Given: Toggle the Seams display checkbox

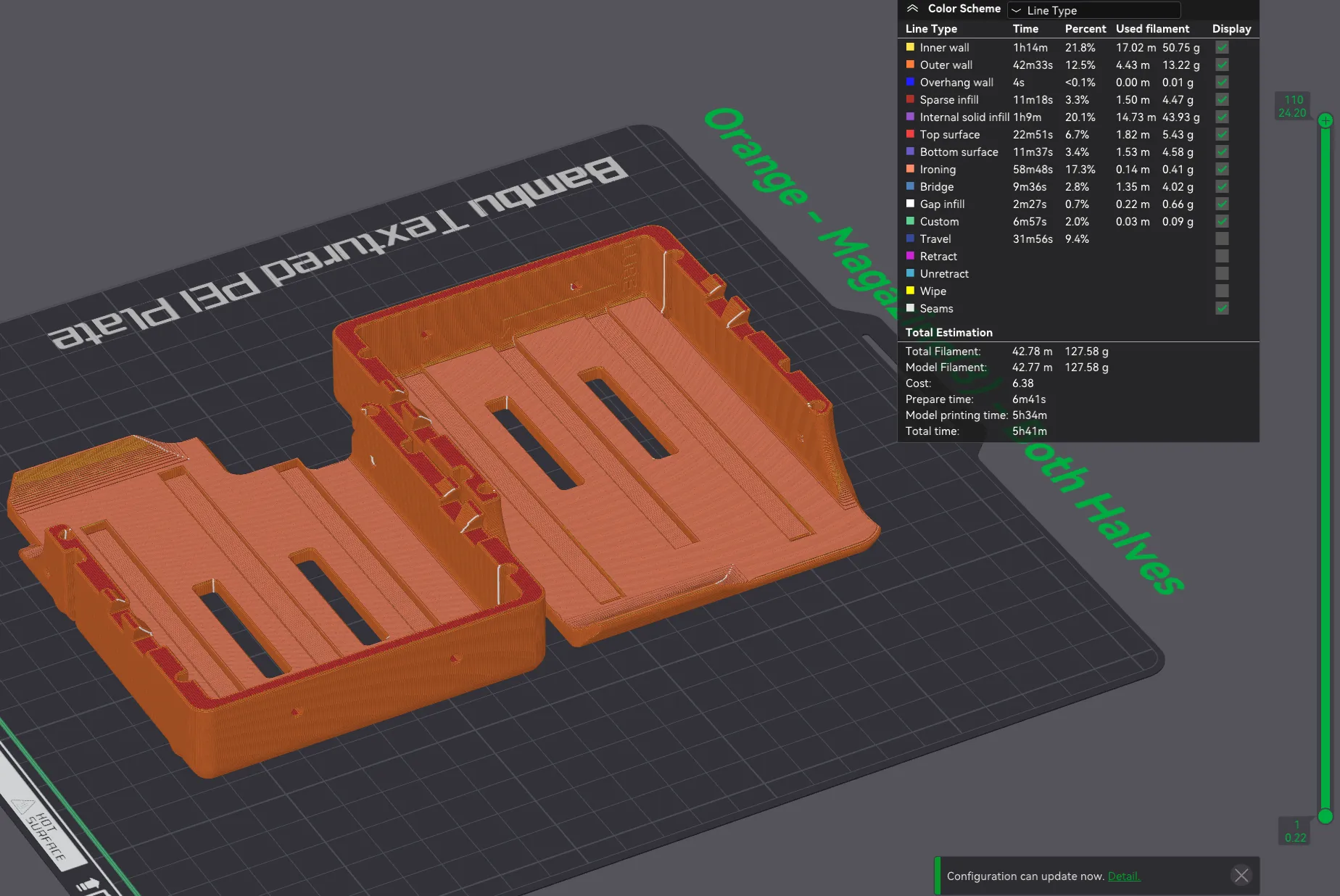Looking at the screenshot, I should [x=1222, y=309].
